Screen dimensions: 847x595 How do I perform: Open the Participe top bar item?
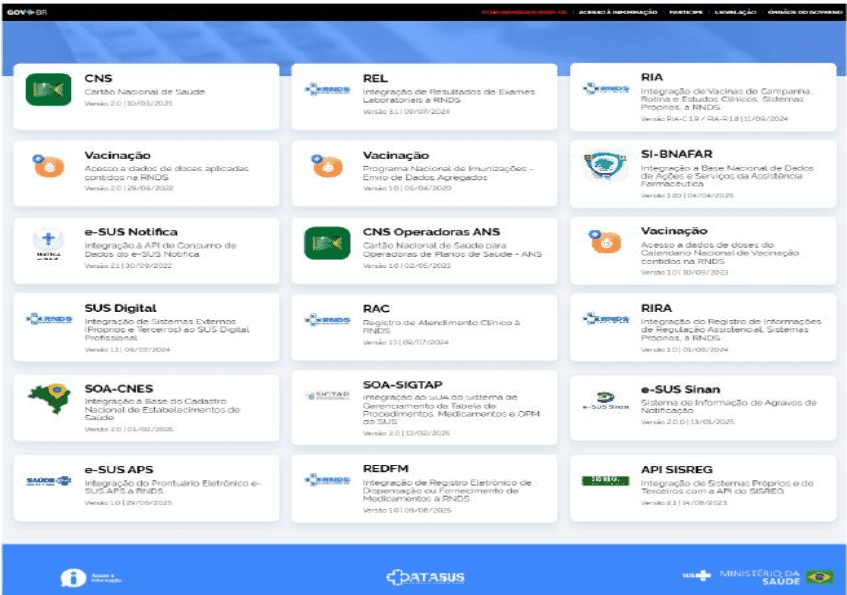(686, 12)
